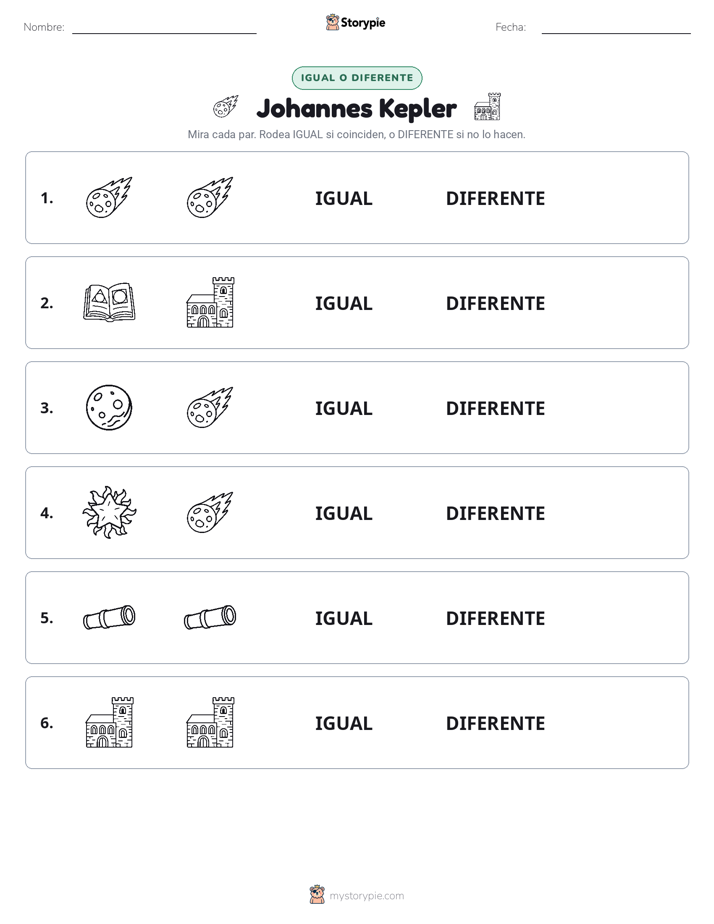
Task: Select DIFERENTE for question 3
Action: click(495, 408)
